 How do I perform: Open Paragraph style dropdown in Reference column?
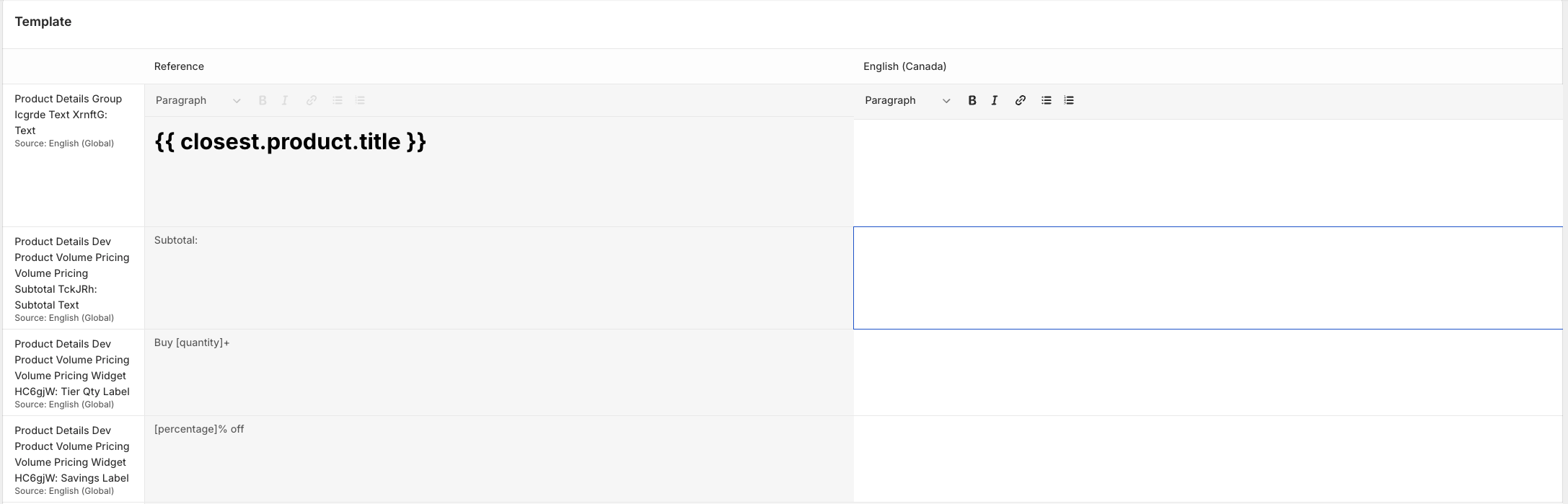(198, 100)
